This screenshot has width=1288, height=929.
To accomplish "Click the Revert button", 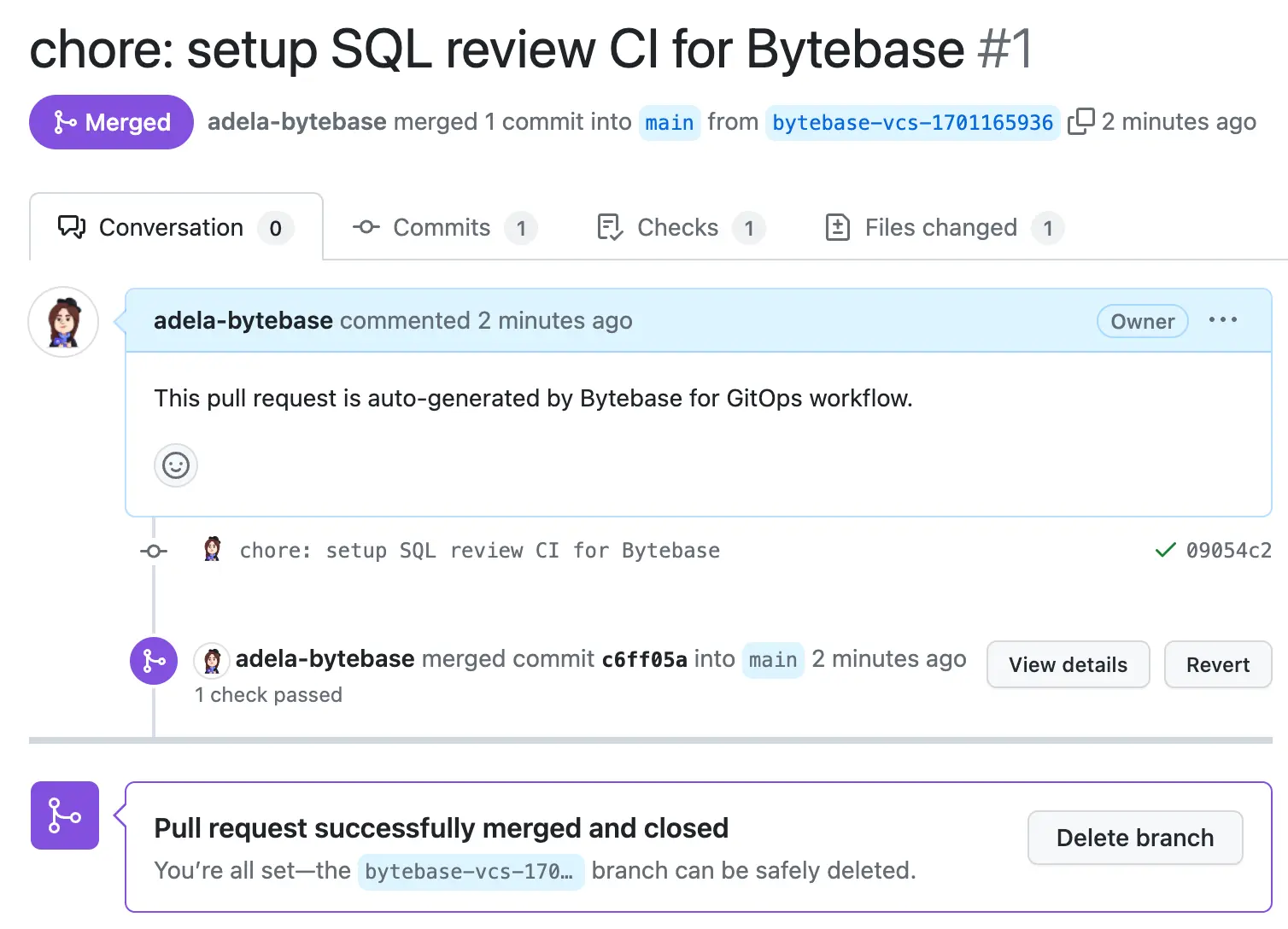I will coord(1218,664).
